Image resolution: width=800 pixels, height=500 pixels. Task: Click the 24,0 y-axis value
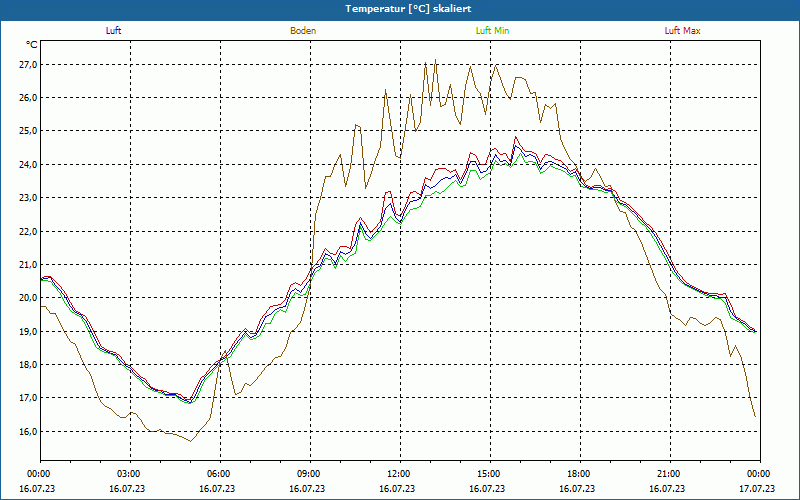28,164
